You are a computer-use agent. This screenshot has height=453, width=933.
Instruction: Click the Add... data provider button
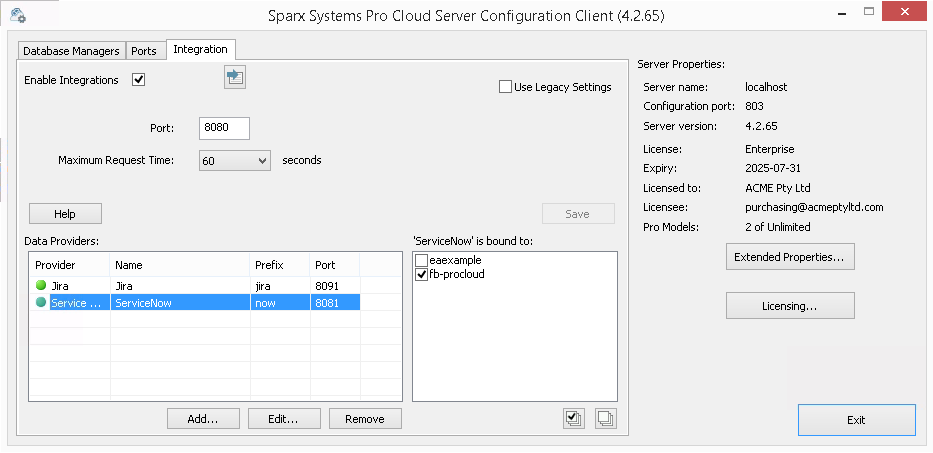(x=203, y=419)
